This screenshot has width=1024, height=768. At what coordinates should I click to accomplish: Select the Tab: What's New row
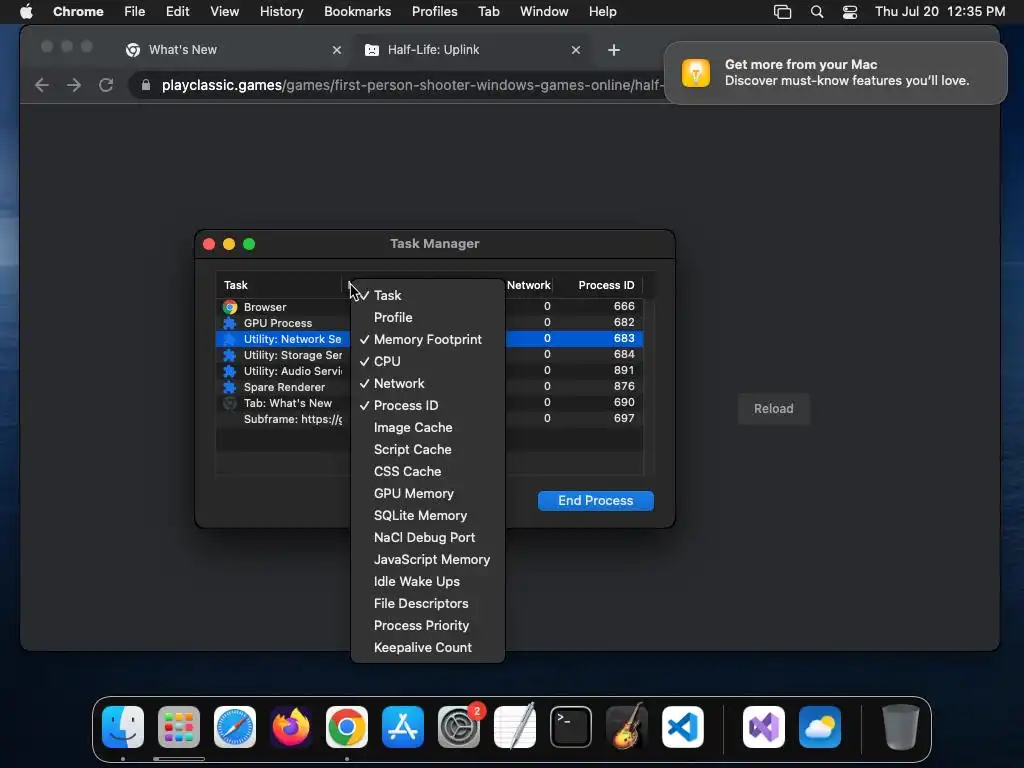point(283,403)
